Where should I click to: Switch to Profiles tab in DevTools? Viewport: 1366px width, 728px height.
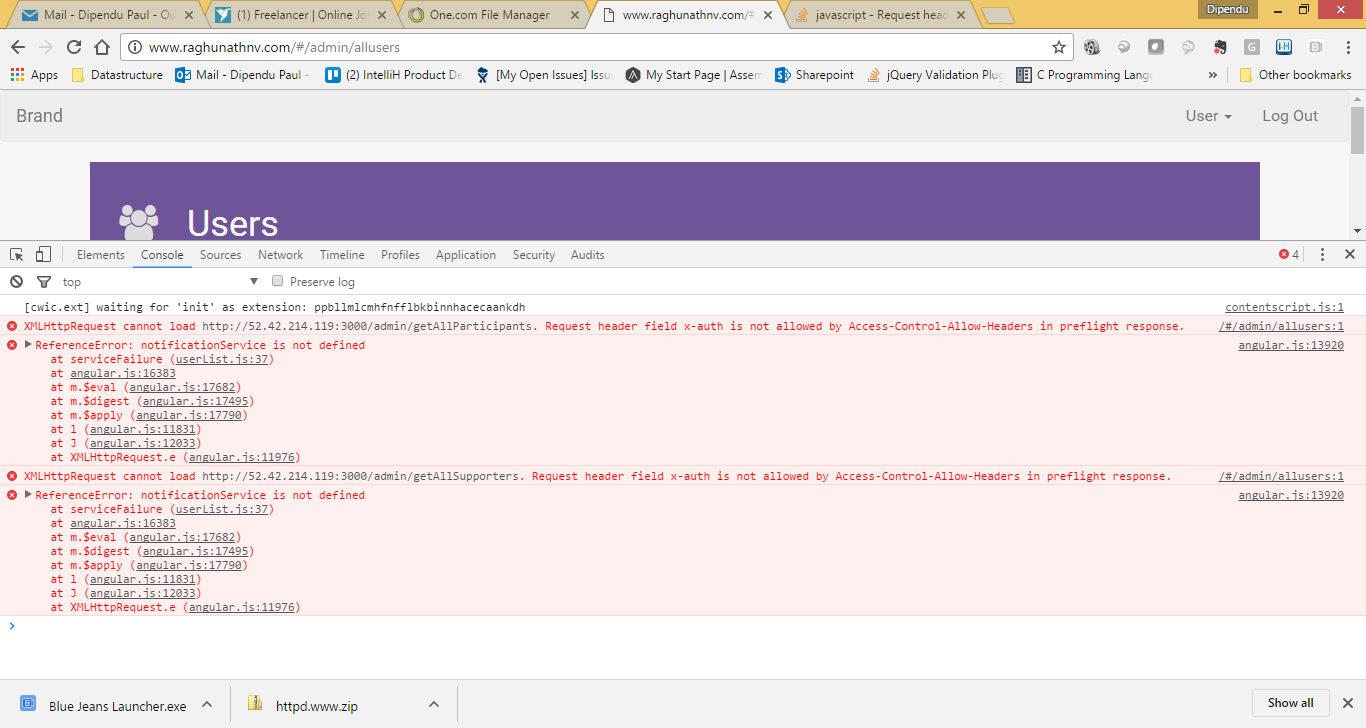(x=400, y=255)
